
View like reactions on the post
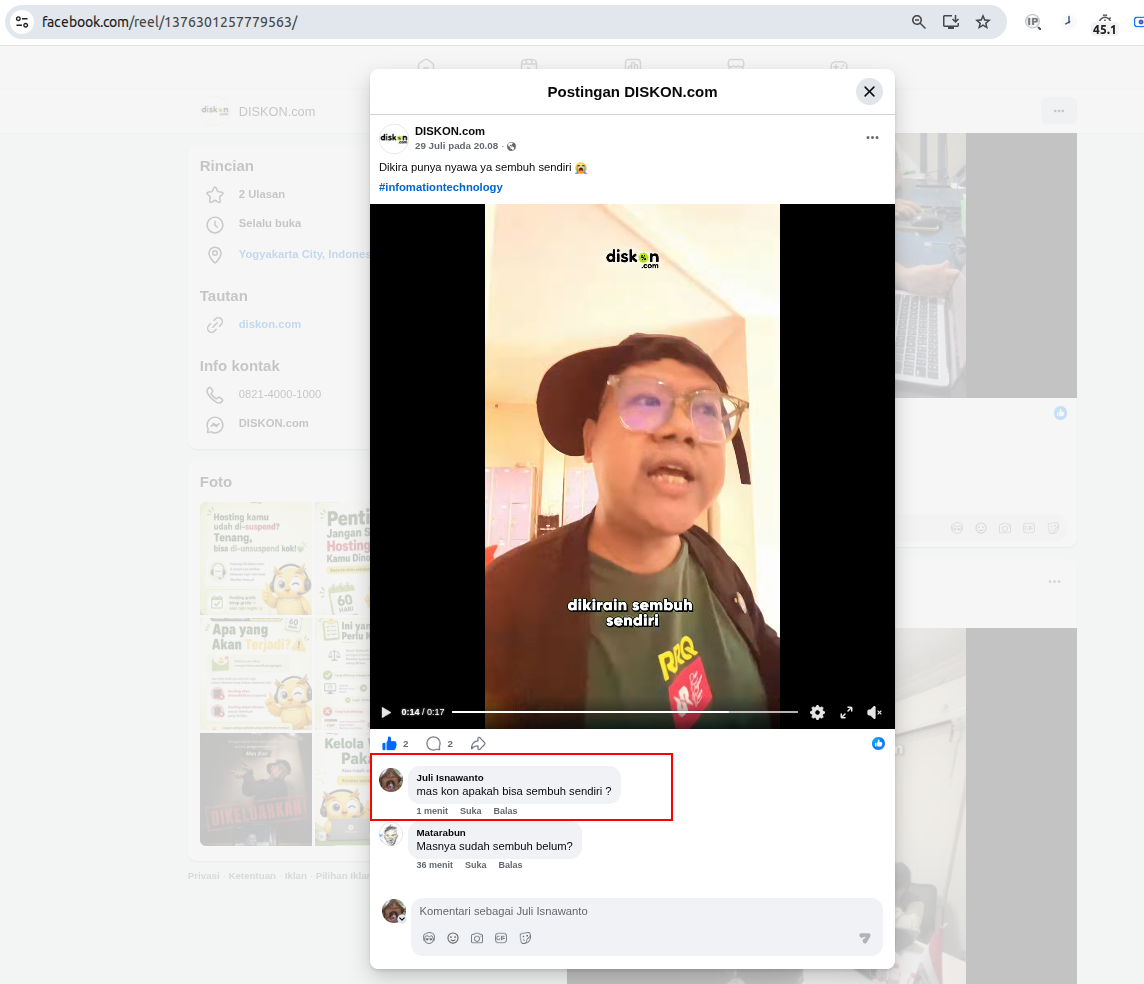point(878,743)
